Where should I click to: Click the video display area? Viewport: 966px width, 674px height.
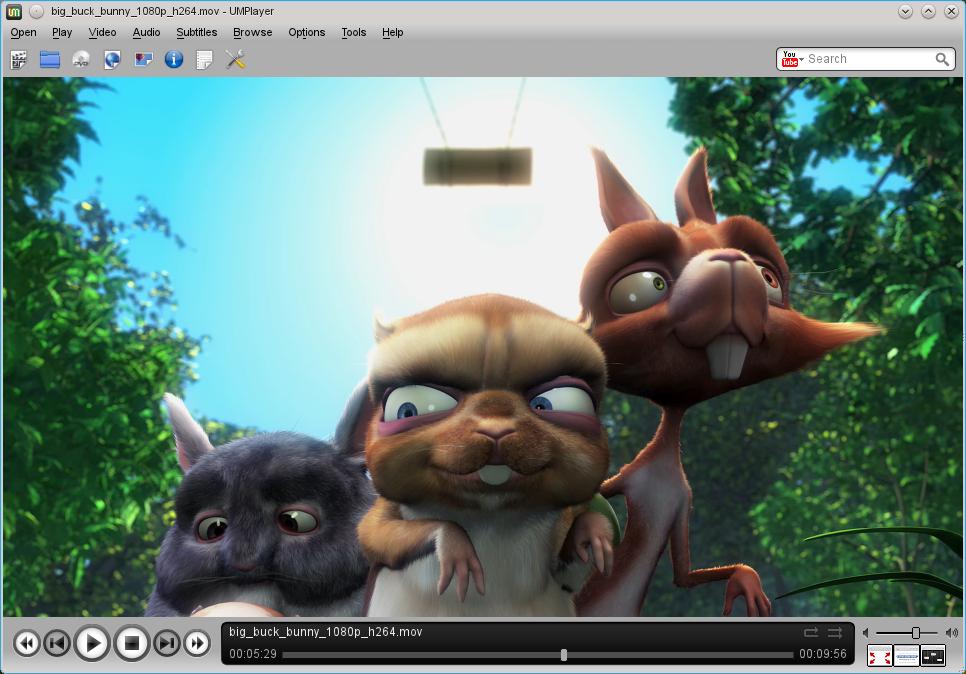[483, 346]
